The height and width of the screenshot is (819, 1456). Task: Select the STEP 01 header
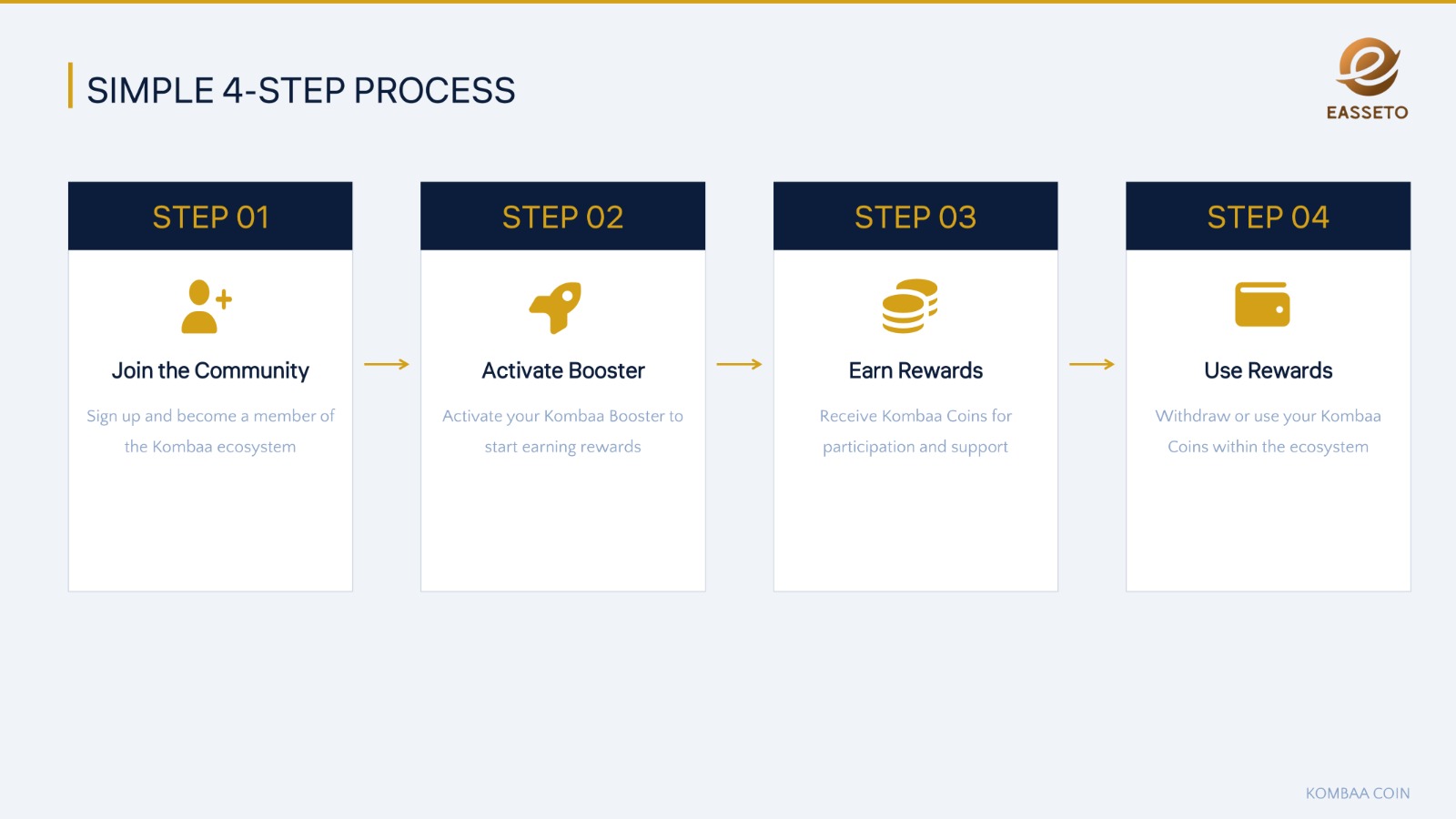tap(210, 217)
